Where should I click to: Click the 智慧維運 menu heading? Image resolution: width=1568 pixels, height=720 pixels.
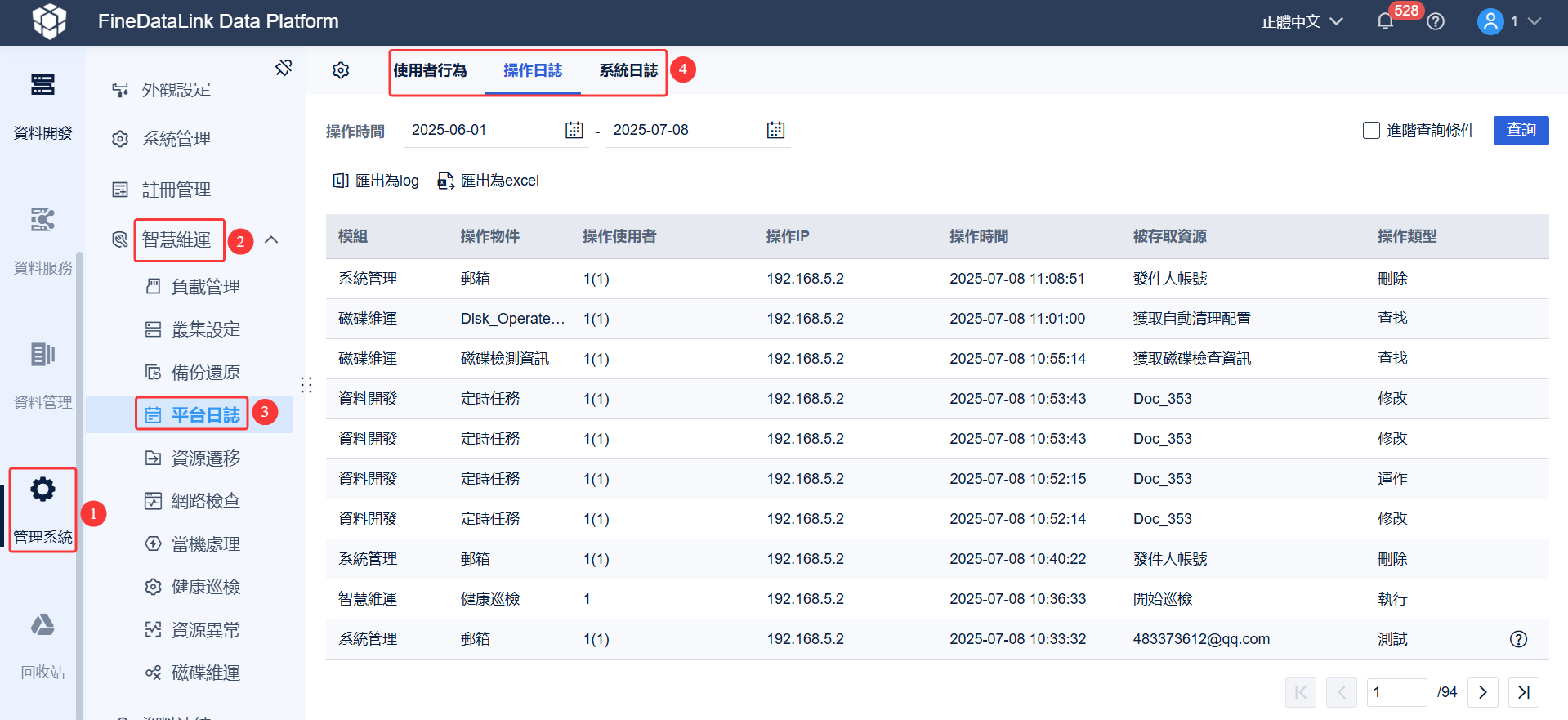click(x=176, y=239)
